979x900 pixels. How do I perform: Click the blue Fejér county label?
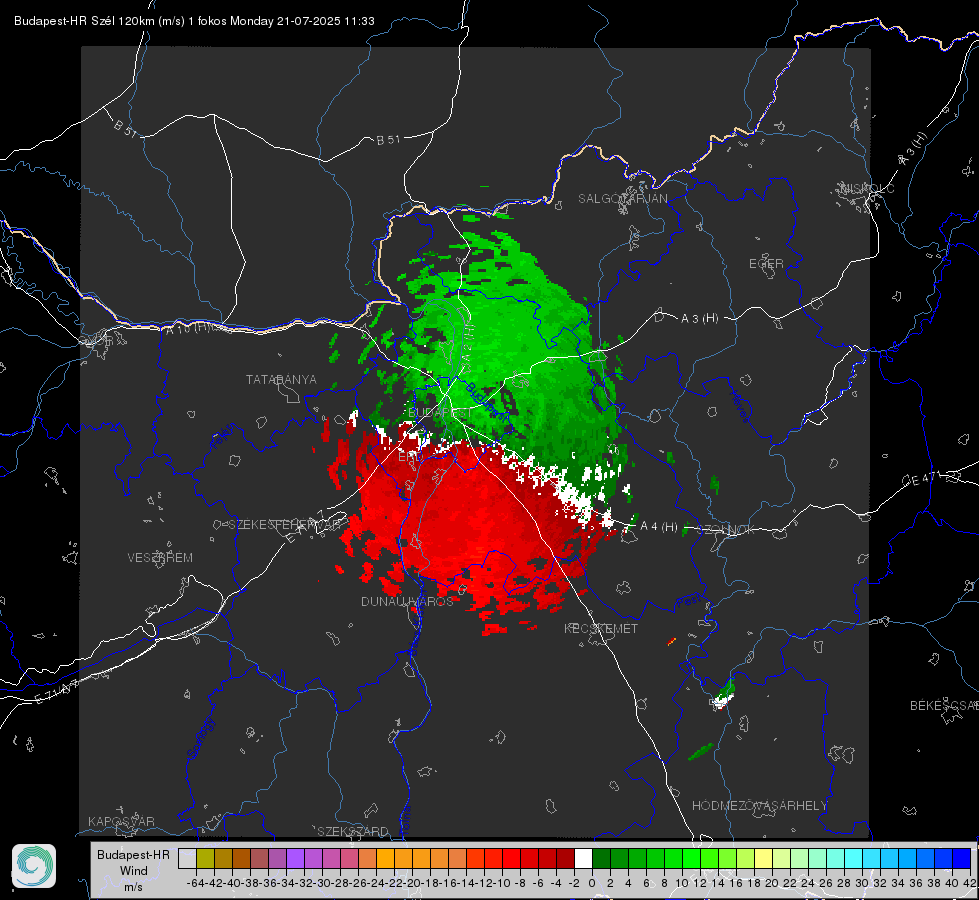224,437
